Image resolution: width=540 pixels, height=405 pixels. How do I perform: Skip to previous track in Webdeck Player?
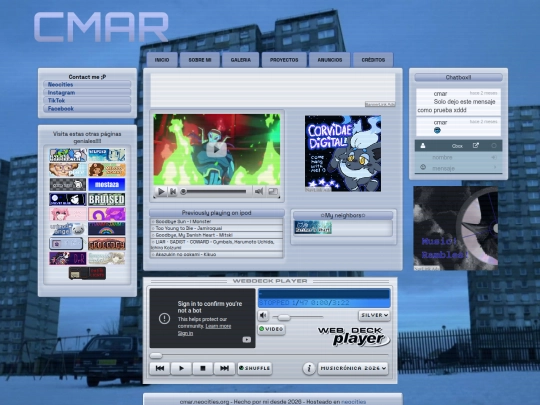(160, 368)
